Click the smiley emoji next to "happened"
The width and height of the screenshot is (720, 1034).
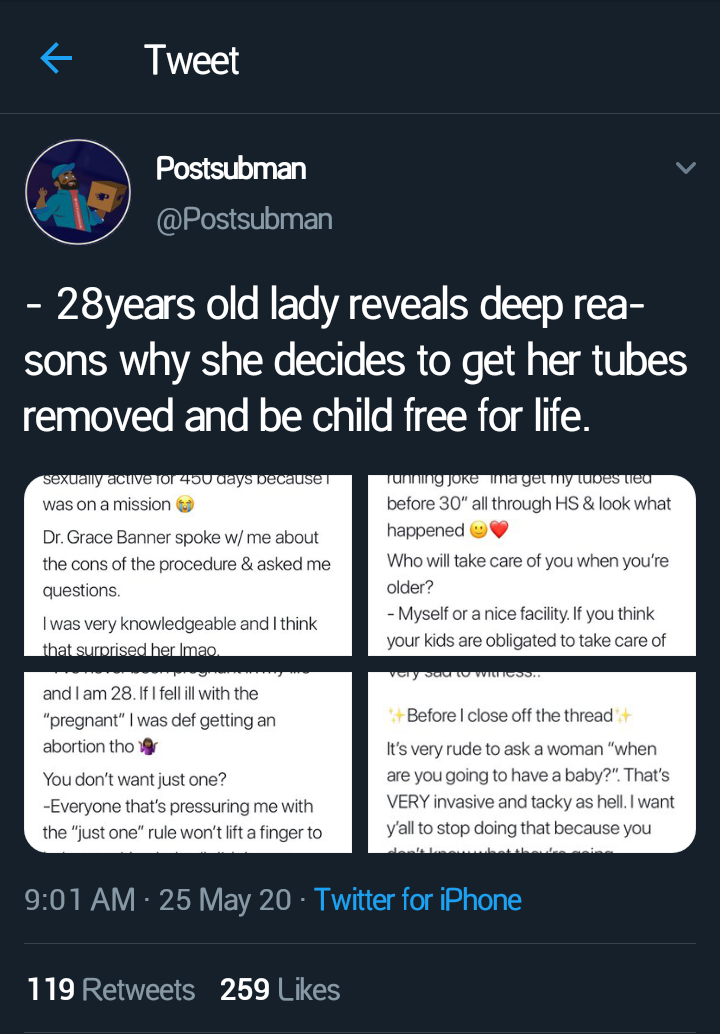point(479,530)
